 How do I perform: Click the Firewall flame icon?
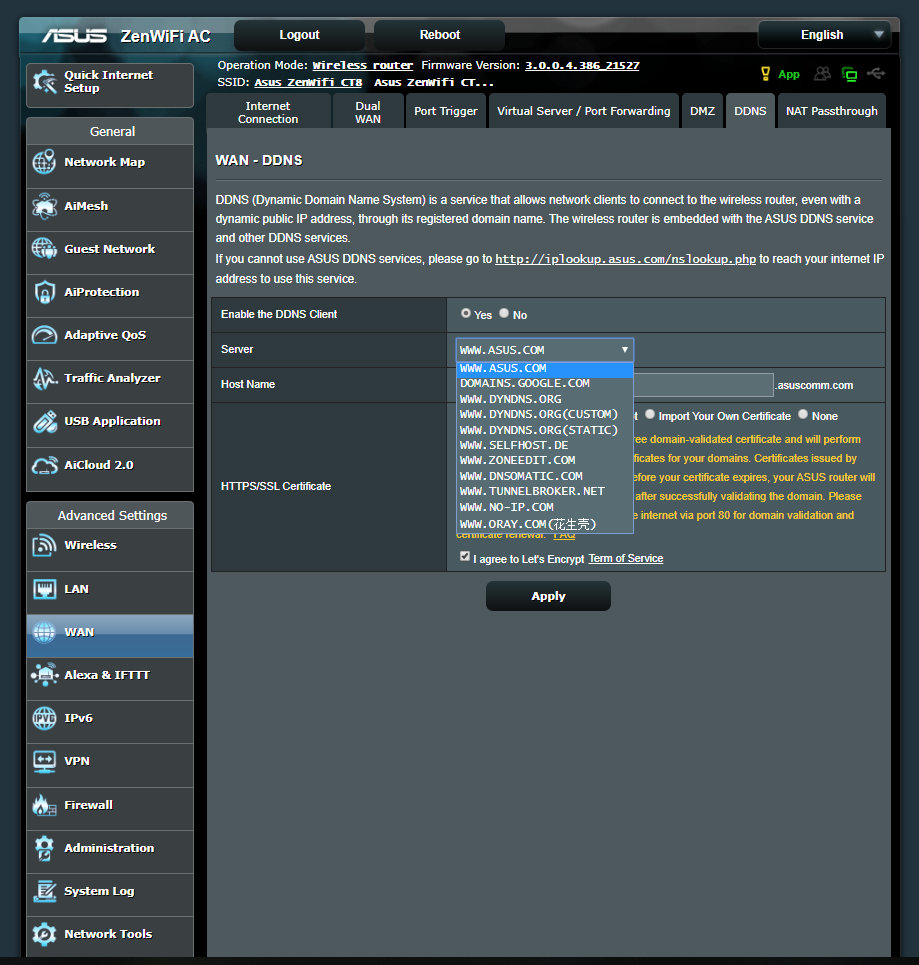point(44,805)
